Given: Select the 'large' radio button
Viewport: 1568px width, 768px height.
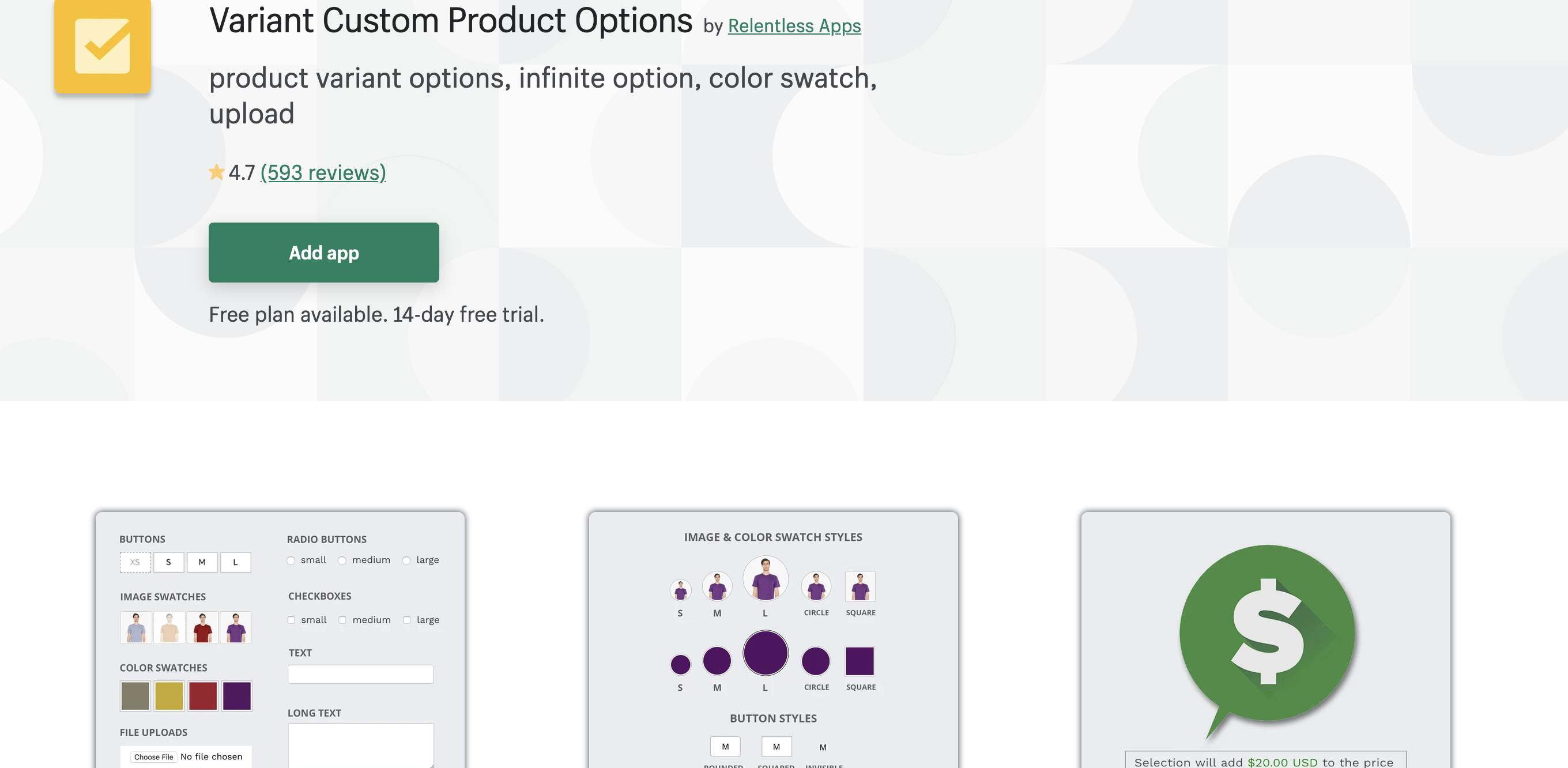Looking at the screenshot, I should (406, 560).
